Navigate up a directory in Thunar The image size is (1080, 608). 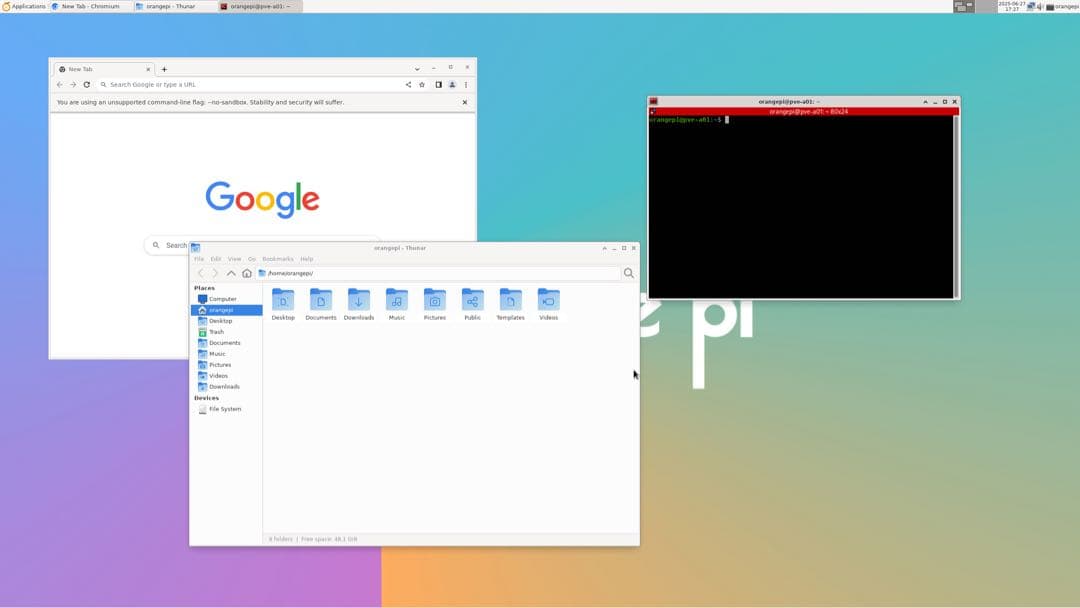(231, 272)
